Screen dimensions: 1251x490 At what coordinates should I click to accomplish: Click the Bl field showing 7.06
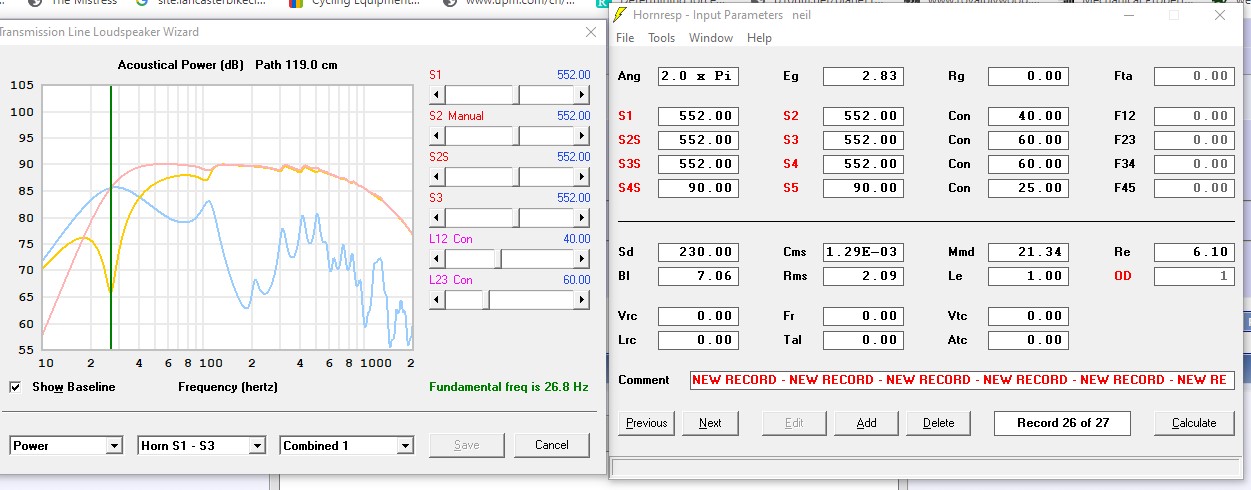point(698,276)
